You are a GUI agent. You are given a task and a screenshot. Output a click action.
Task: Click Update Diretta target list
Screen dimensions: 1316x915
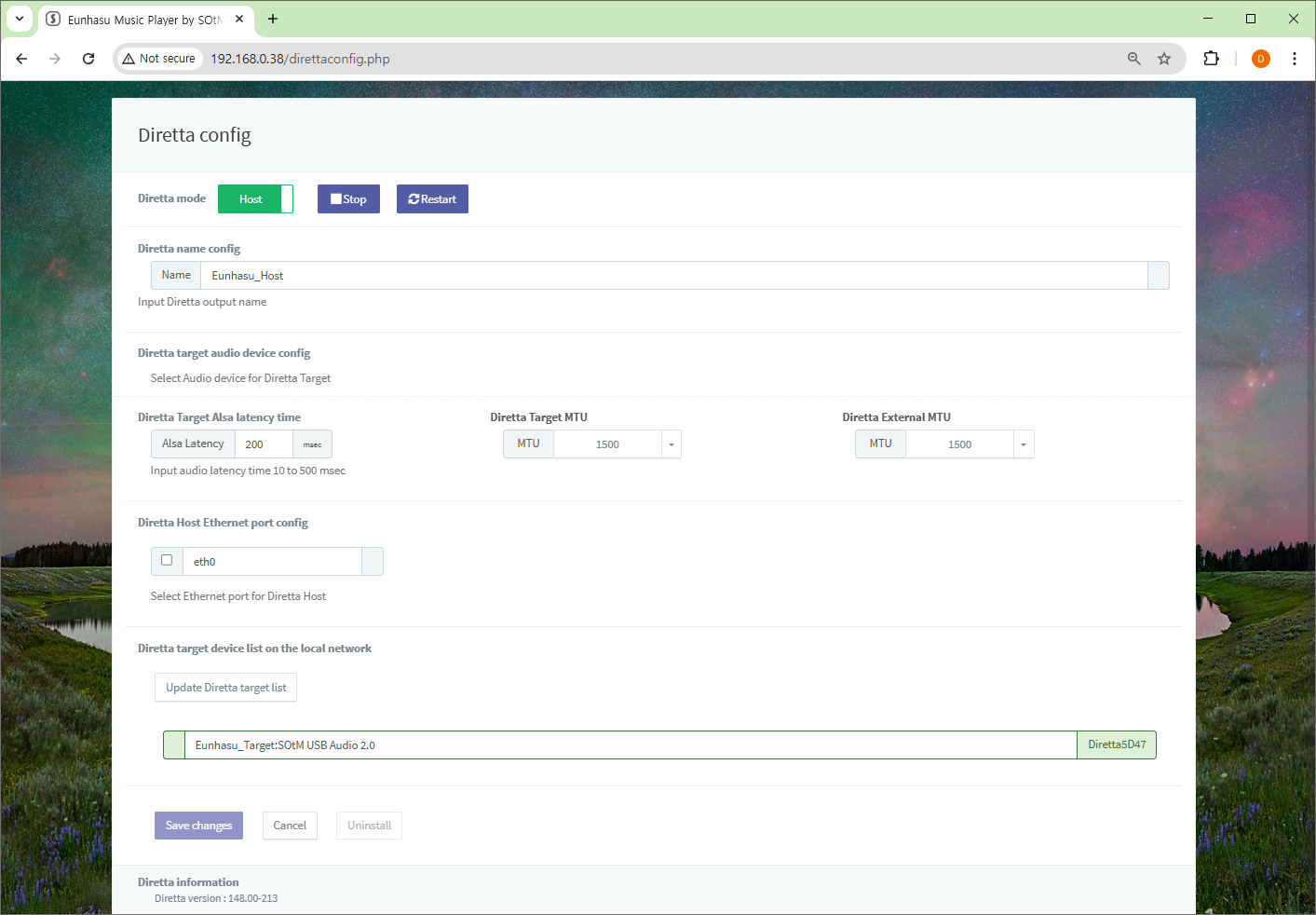[x=226, y=688]
